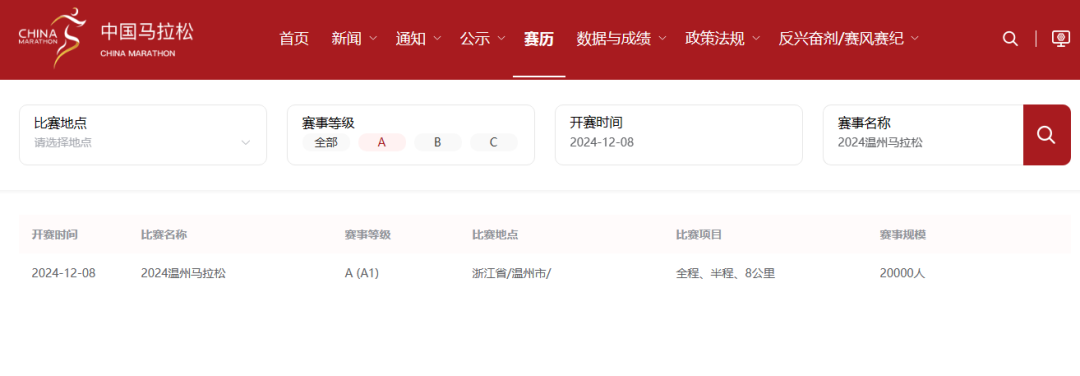The height and width of the screenshot is (376, 1080).
Task: Open the 赛历 tab
Action: (x=539, y=39)
